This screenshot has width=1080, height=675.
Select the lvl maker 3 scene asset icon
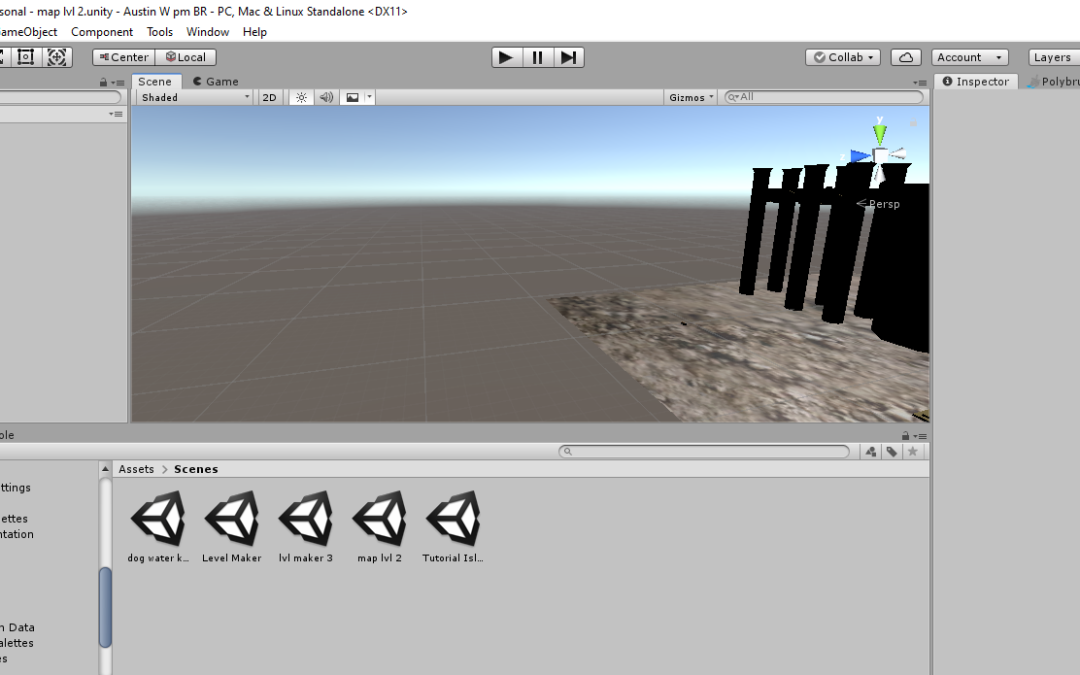(306, 519)
